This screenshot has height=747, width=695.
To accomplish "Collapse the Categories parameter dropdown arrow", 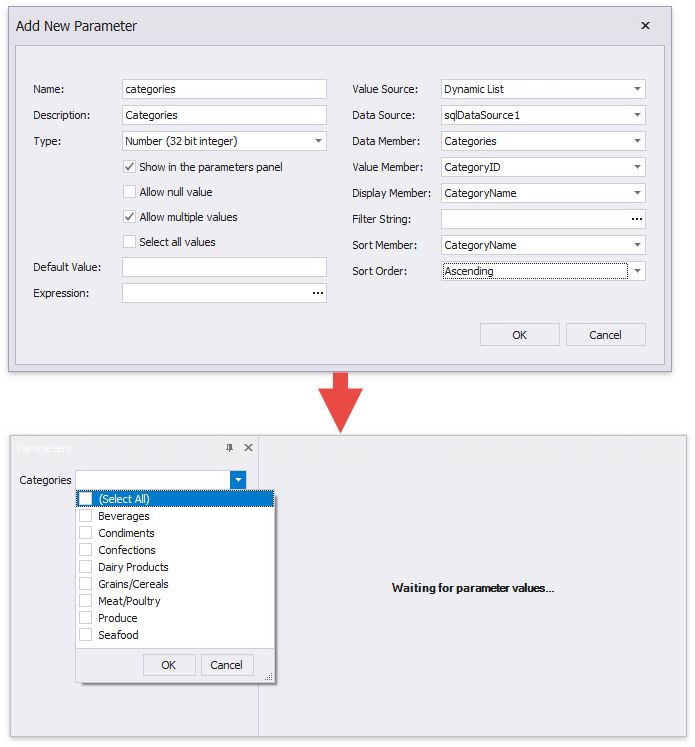I will tap(238, 481).
